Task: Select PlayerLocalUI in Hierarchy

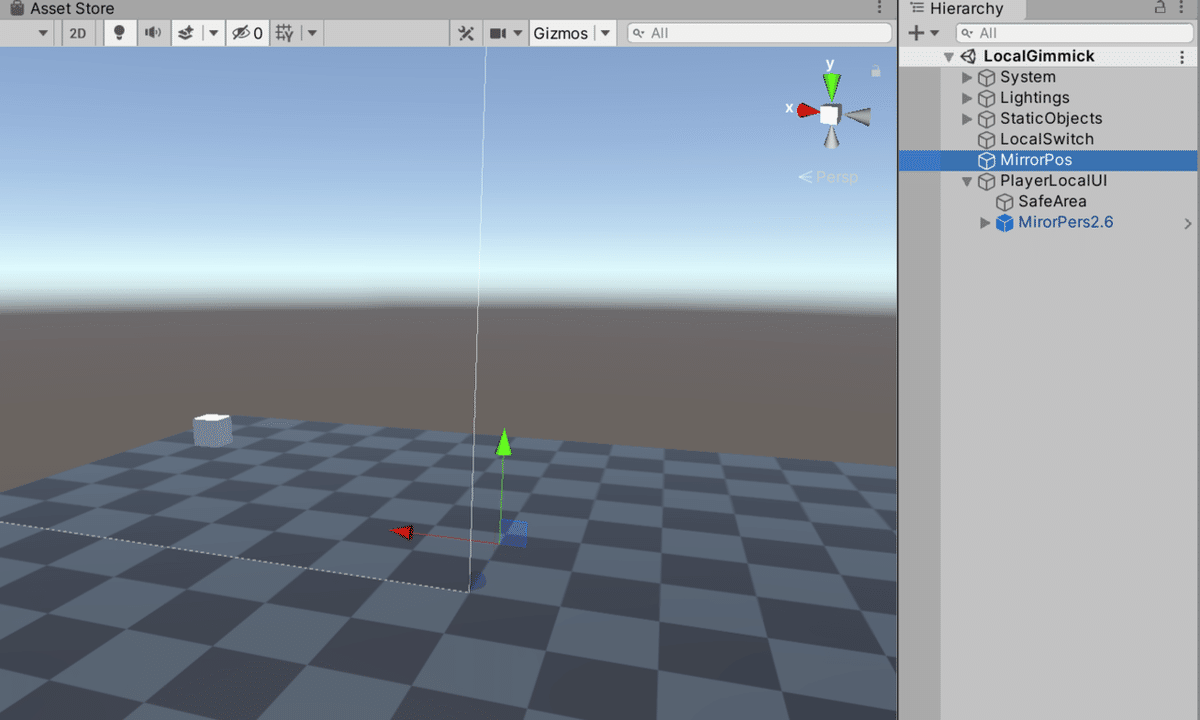Action: pyautogui.click(x=1053, y=181)
